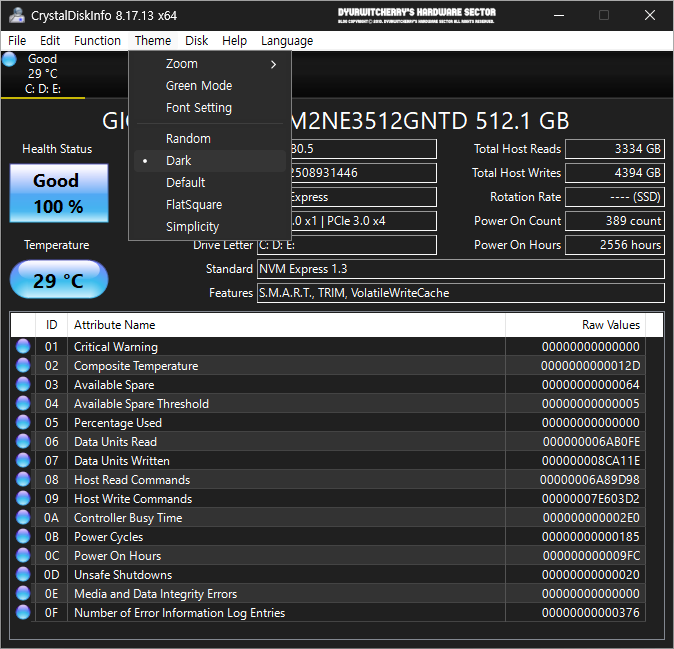
Task: Select the disk tab status orb icon
Action: click(x=9, y=59)
